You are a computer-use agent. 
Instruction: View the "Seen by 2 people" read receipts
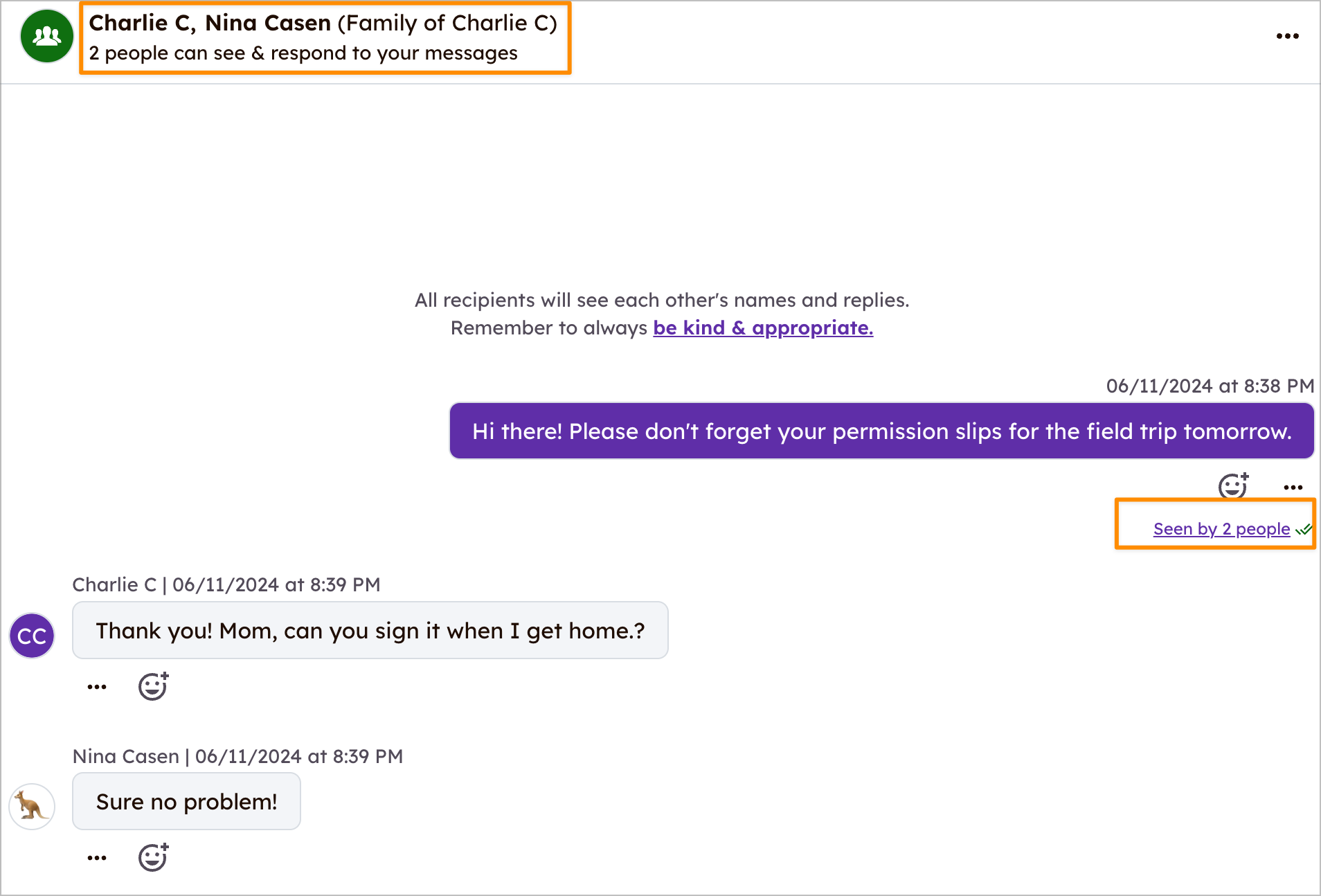(x=1221, y=529)
